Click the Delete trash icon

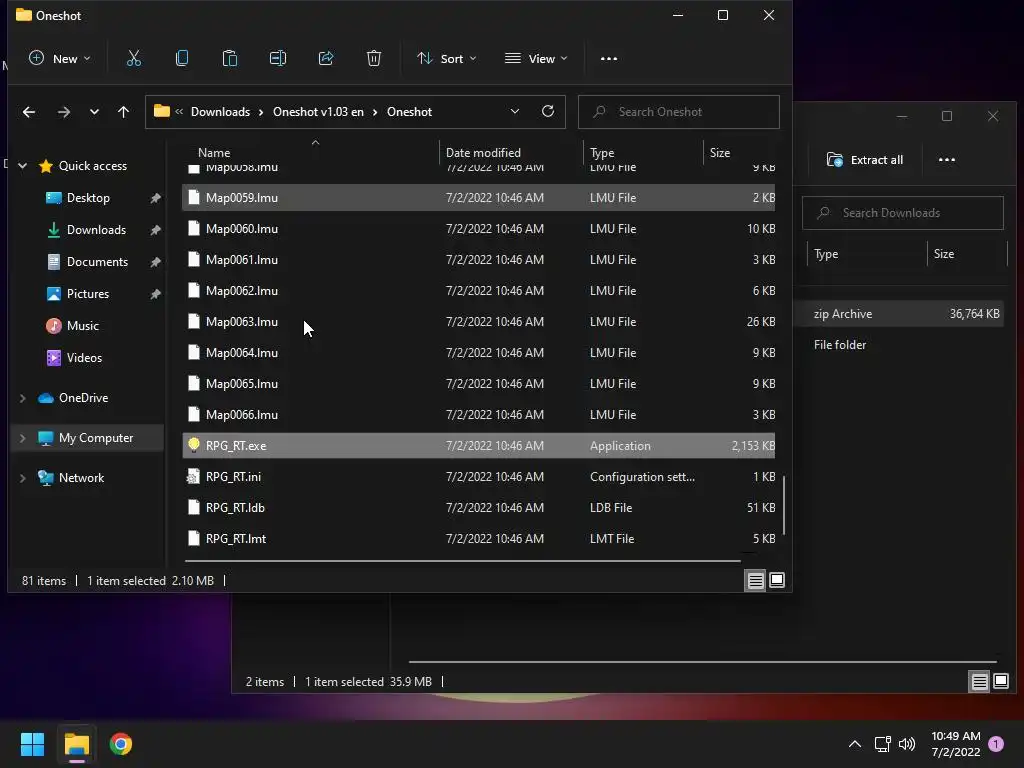[374, 59]
